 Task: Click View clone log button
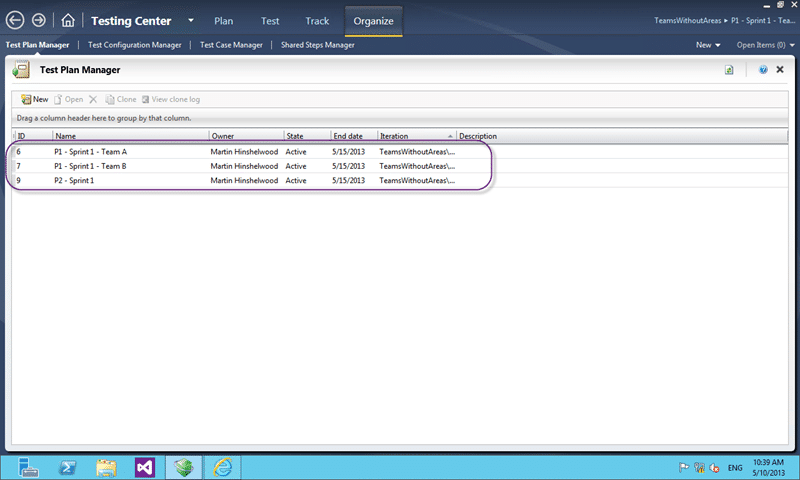(x=171, y=99)
